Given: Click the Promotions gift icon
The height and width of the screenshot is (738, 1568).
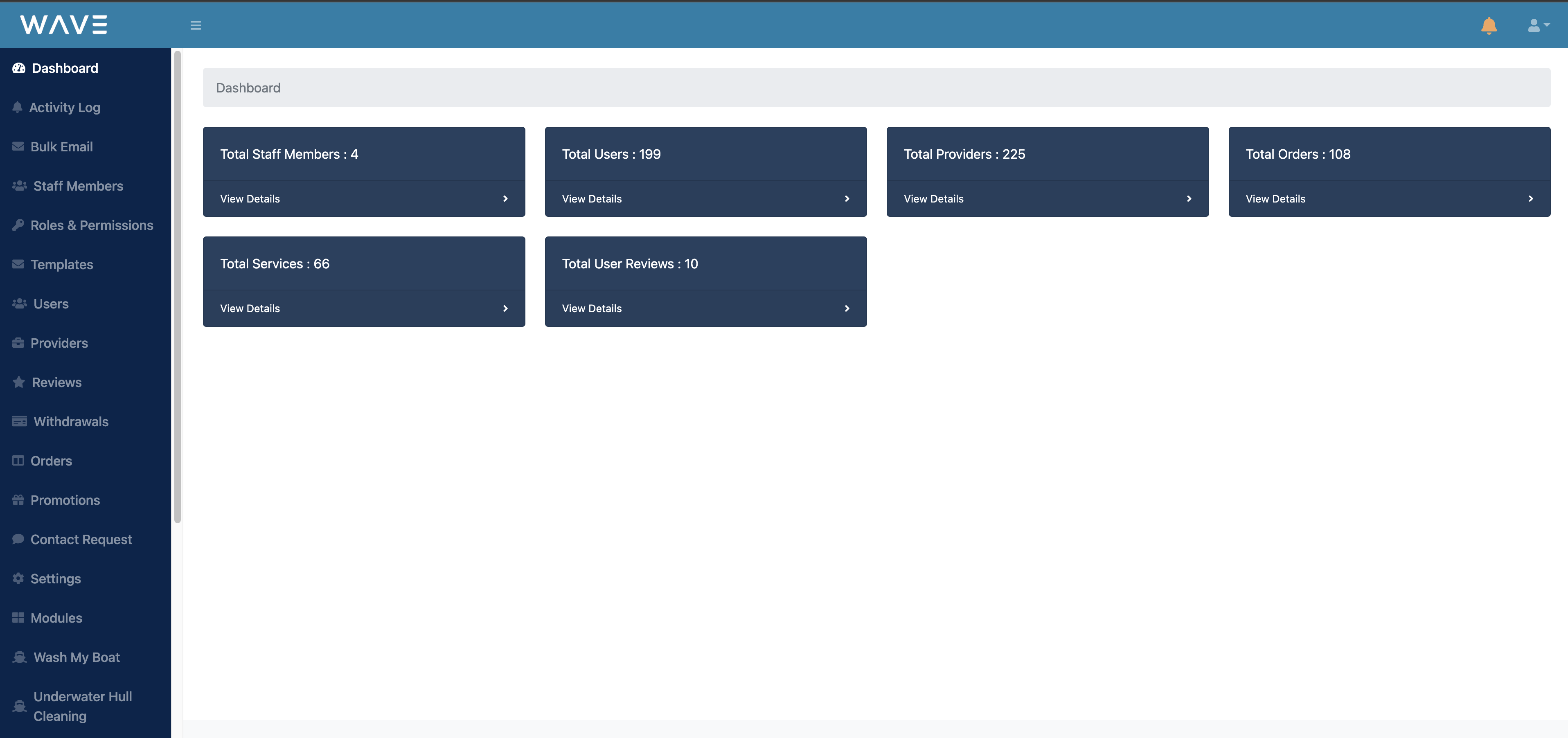Looking at the screenshot, I should tap(18, 500).
